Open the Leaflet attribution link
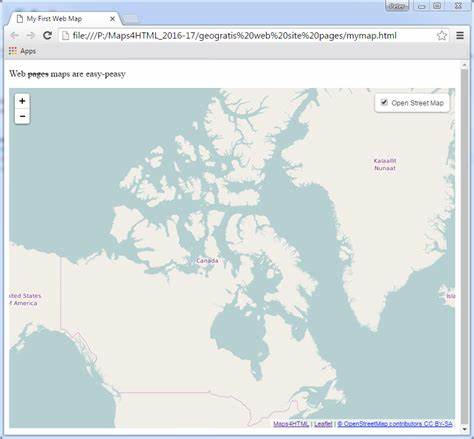Screen dimensions: 474x439 (x=323, y=424)
